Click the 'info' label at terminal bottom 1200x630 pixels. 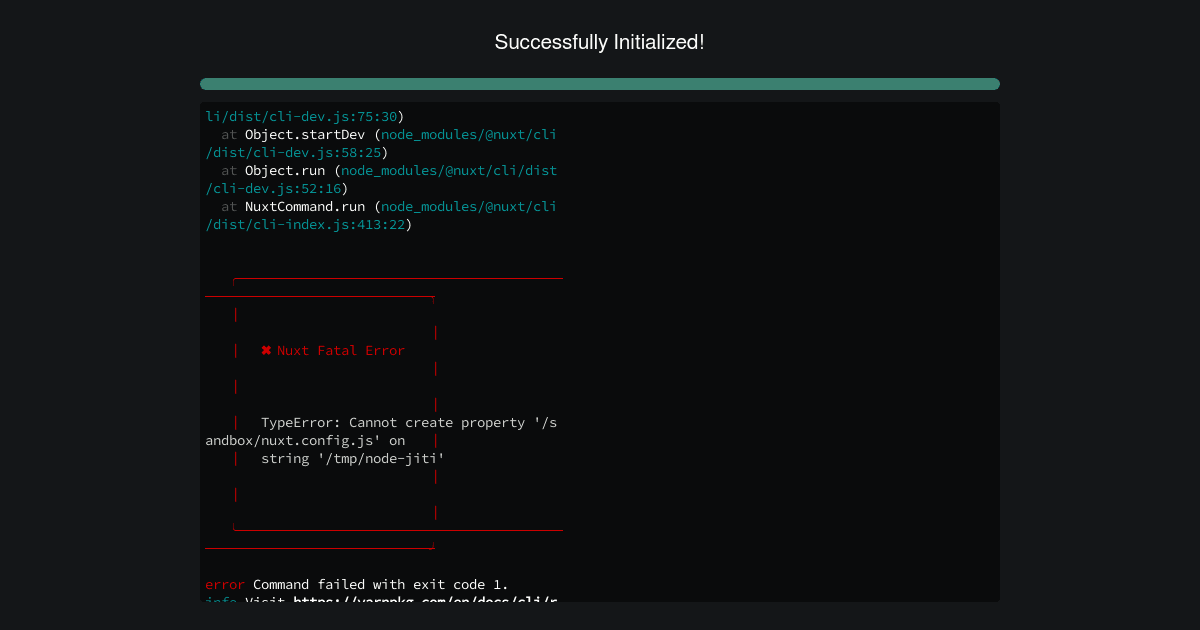pos(221,598)
